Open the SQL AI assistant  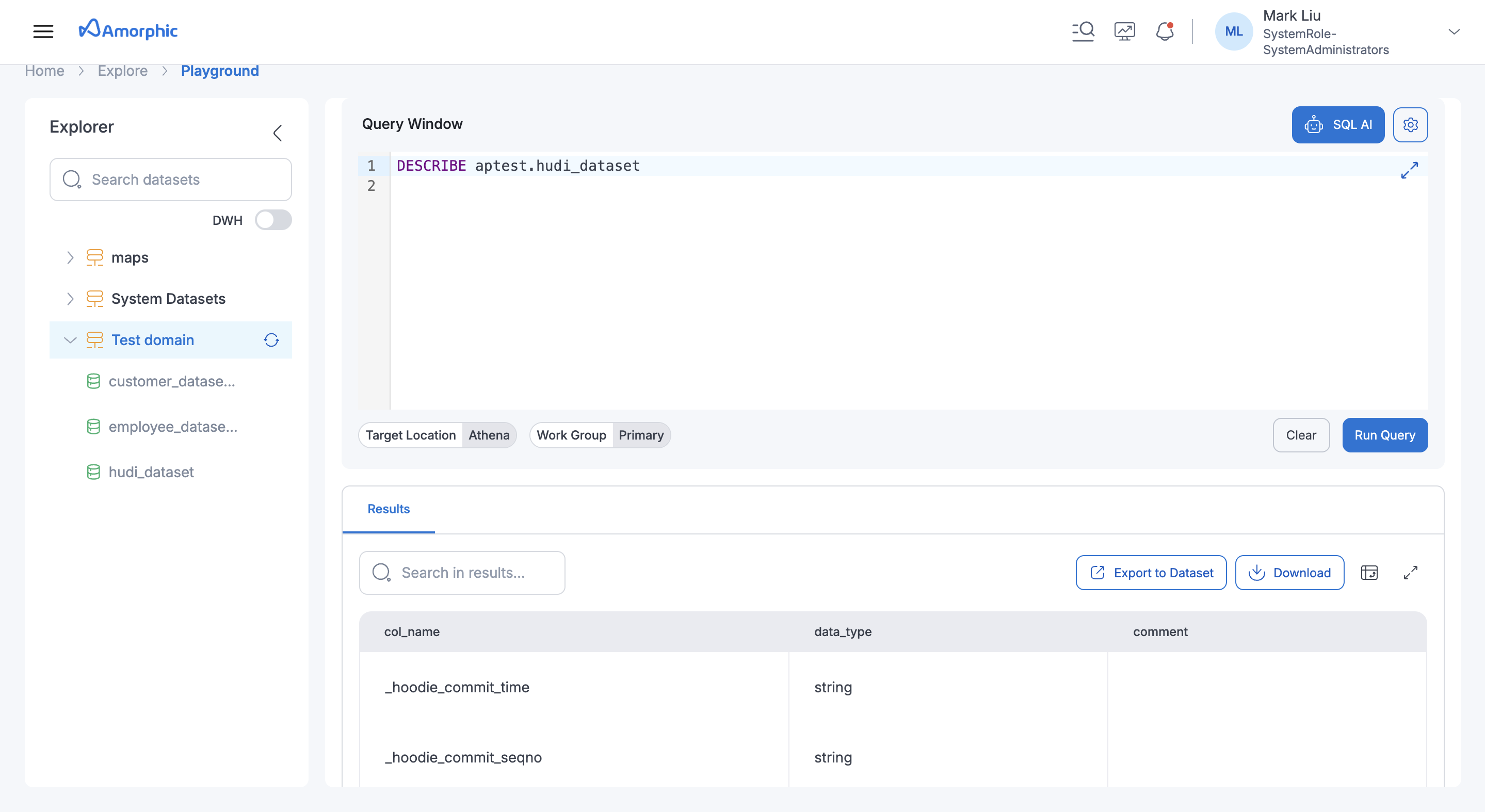pyautogui.click(x=1338, y=124)
